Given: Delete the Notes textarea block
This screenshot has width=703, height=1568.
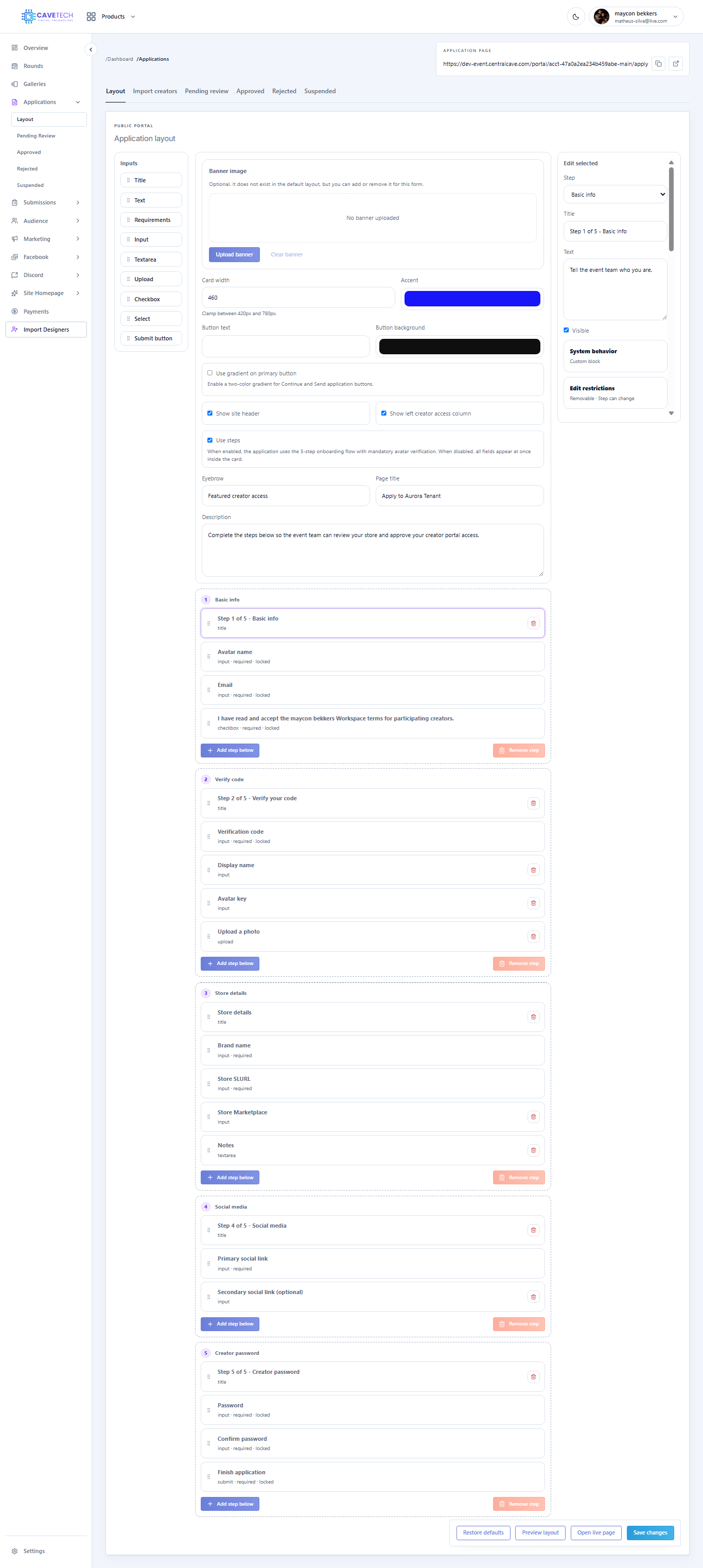Looking at the screenshot, I should coord(533,1150).
